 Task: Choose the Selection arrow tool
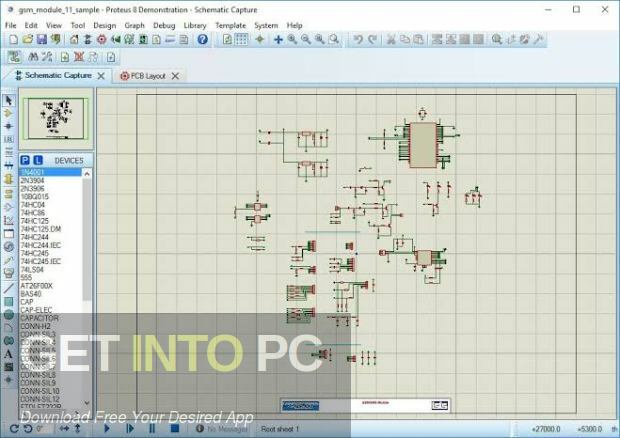tap(9, 100)
